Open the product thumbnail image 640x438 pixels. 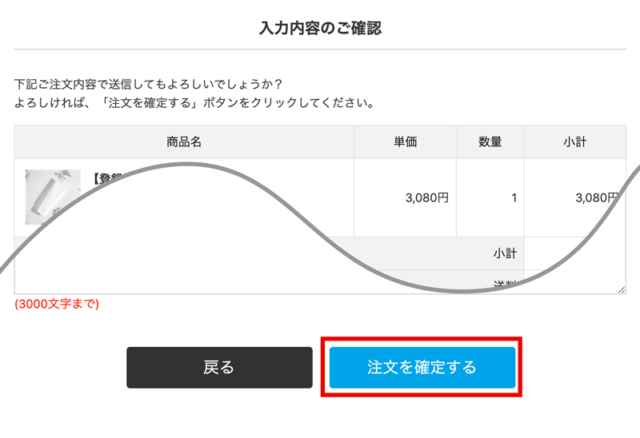coord(53,196)
